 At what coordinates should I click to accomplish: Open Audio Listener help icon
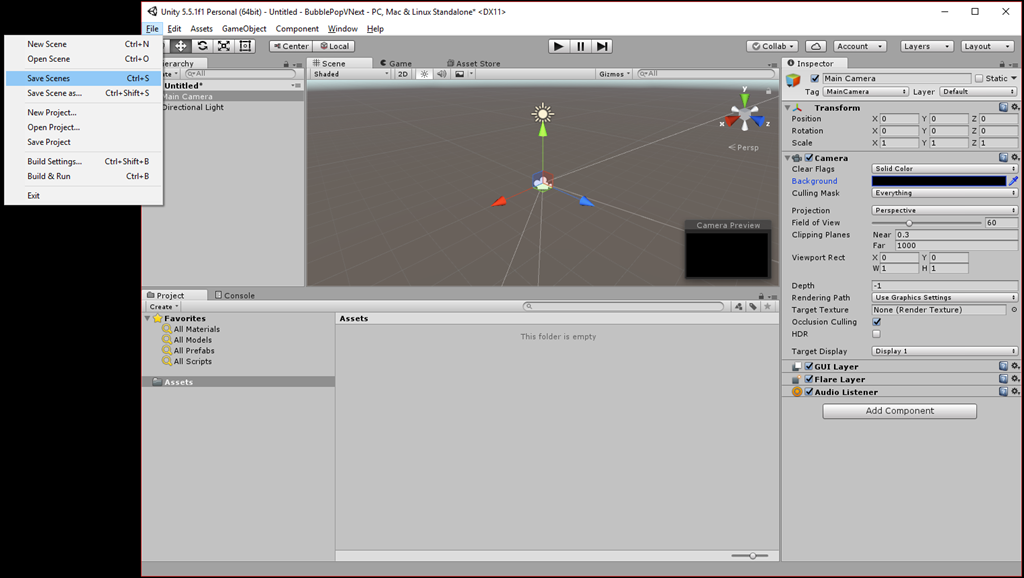click(1003, 391)
